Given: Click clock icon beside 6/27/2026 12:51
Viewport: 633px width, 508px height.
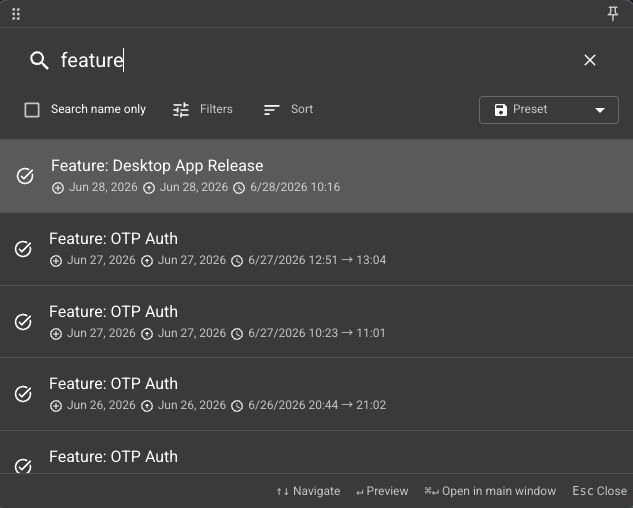Looking at the screenshot, I should tap(237, 261).
